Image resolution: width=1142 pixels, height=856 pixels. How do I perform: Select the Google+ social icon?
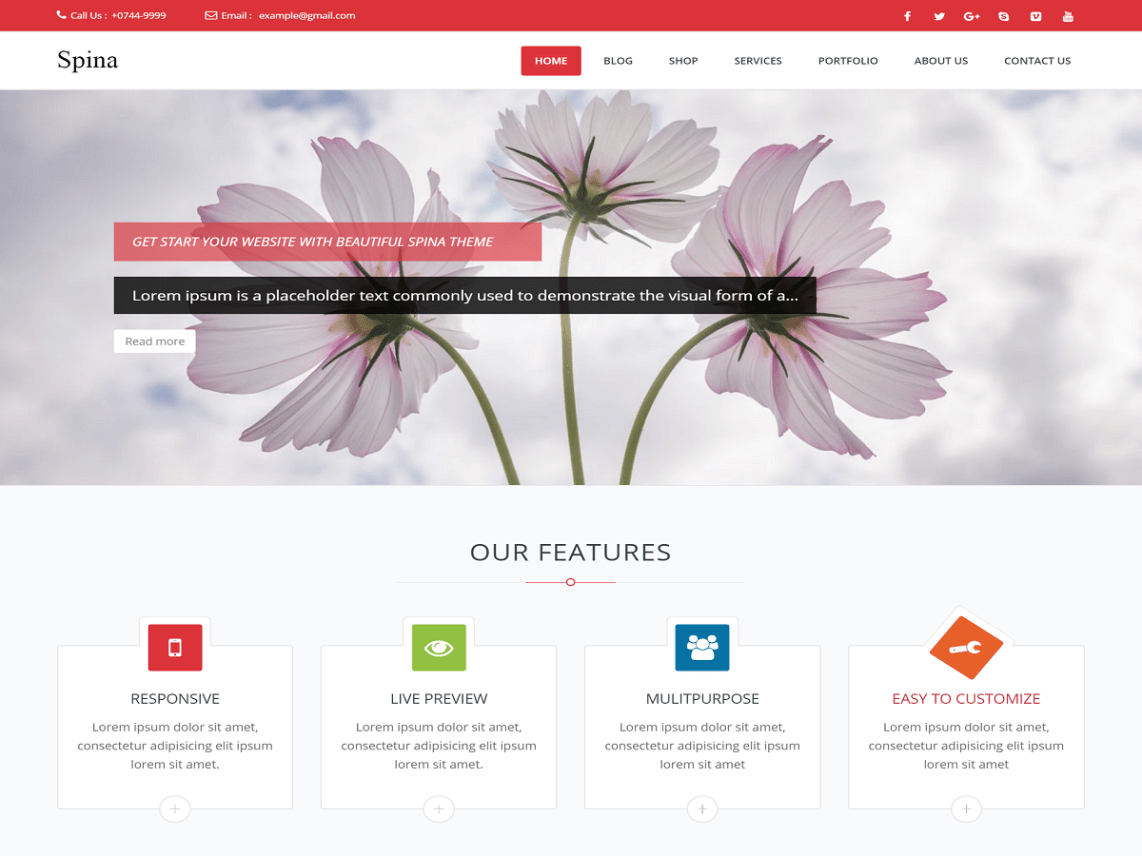click(971, 16)
